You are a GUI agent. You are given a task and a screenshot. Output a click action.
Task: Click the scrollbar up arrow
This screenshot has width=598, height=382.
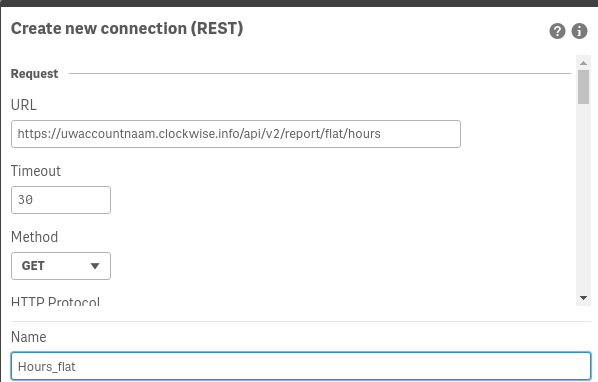(x=583, y=63)
